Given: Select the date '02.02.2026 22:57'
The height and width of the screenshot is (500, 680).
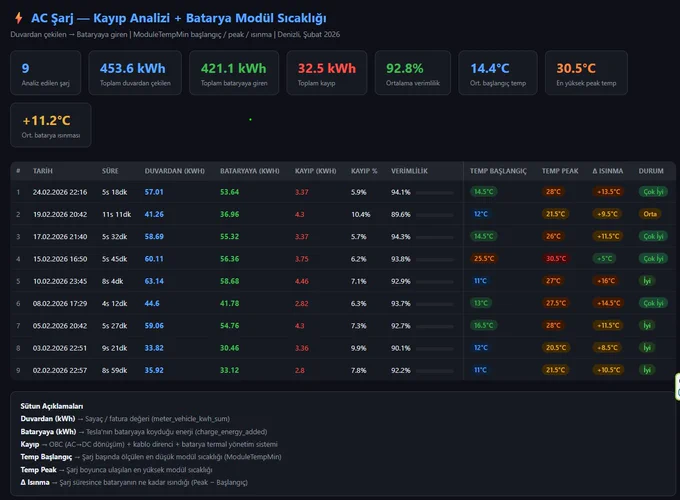Looking at the screenshot, I should click(60, 370).
